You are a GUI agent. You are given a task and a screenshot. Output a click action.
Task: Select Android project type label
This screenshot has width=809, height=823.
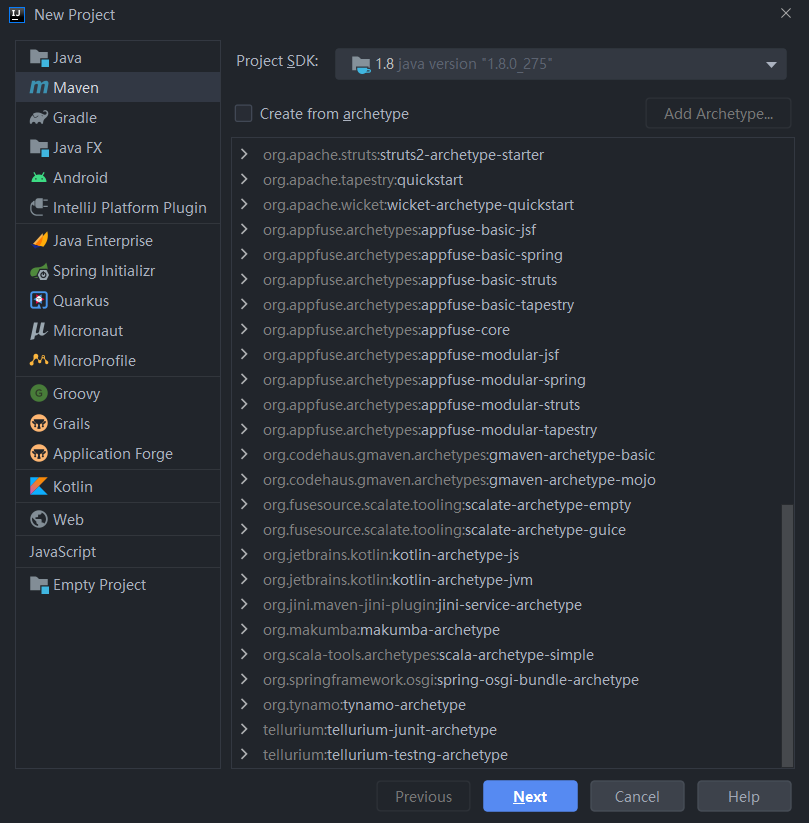point(80,178)
